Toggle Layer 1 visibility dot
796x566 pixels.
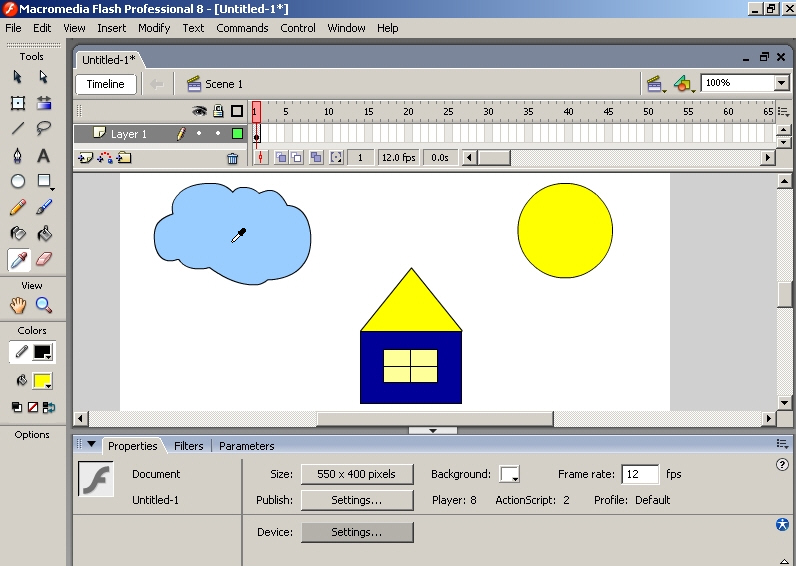199,134
